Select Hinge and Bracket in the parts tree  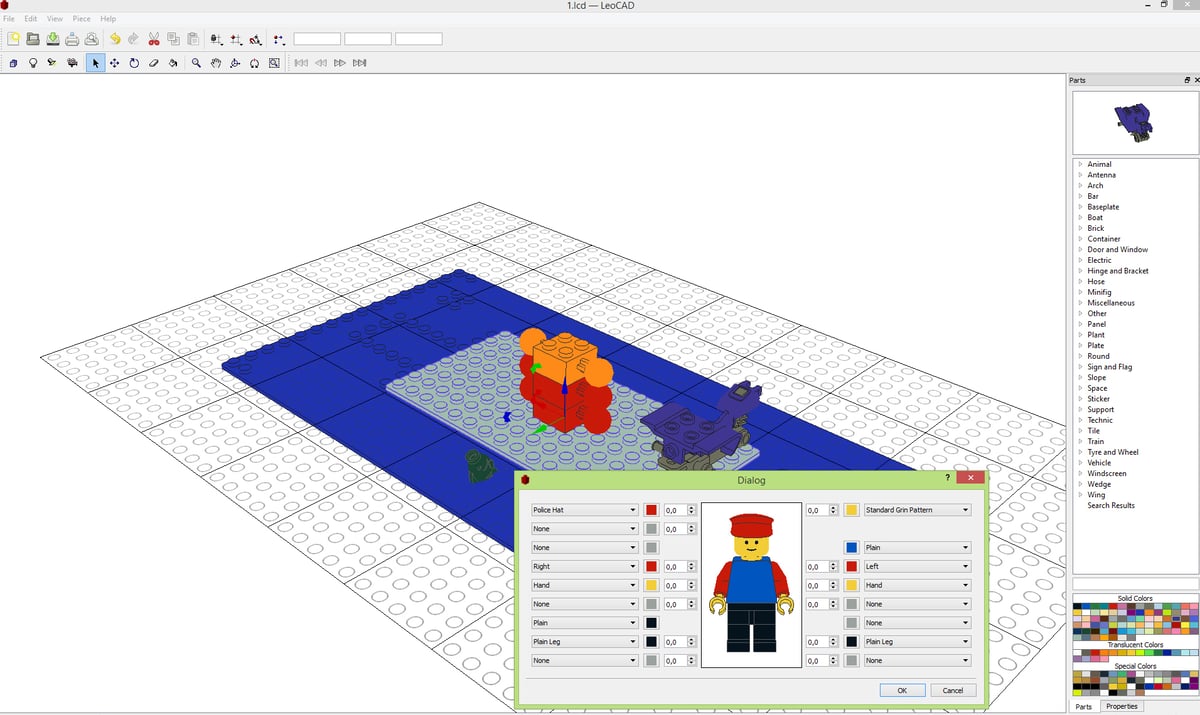(1118, 271)
